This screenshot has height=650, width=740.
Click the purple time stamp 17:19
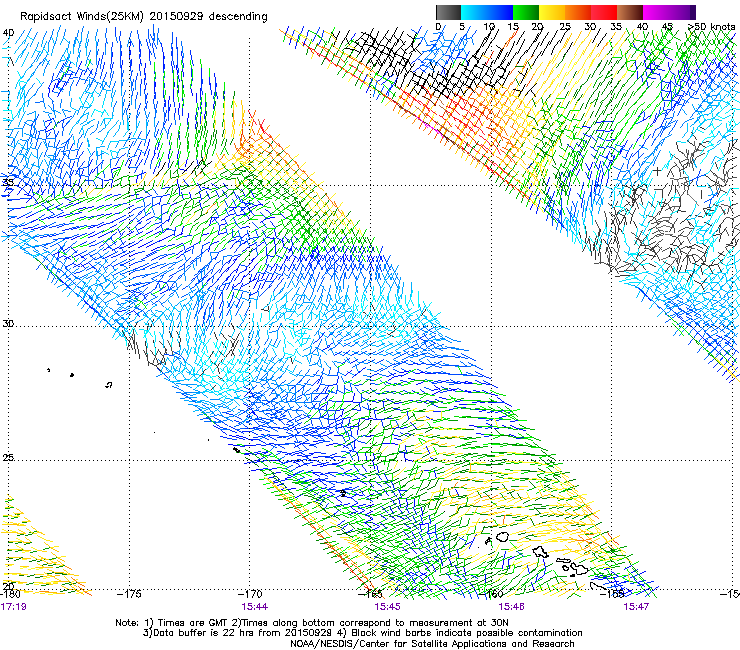click(x=13, y=607)
